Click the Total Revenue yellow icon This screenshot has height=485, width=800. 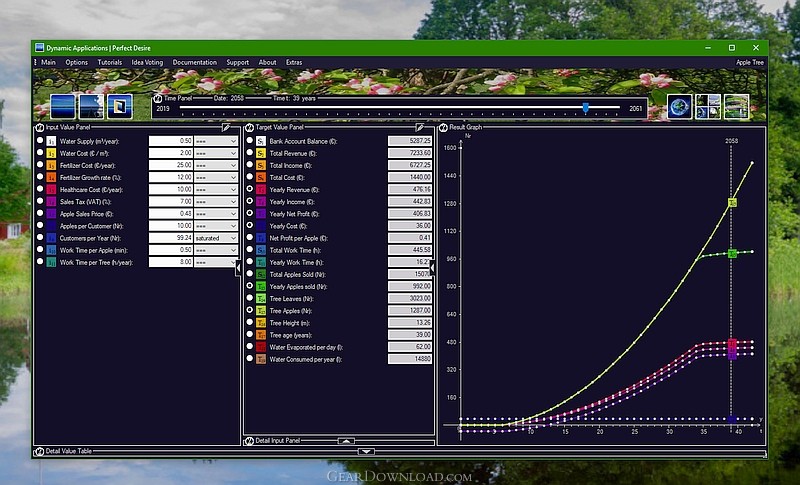click(261, 153)
